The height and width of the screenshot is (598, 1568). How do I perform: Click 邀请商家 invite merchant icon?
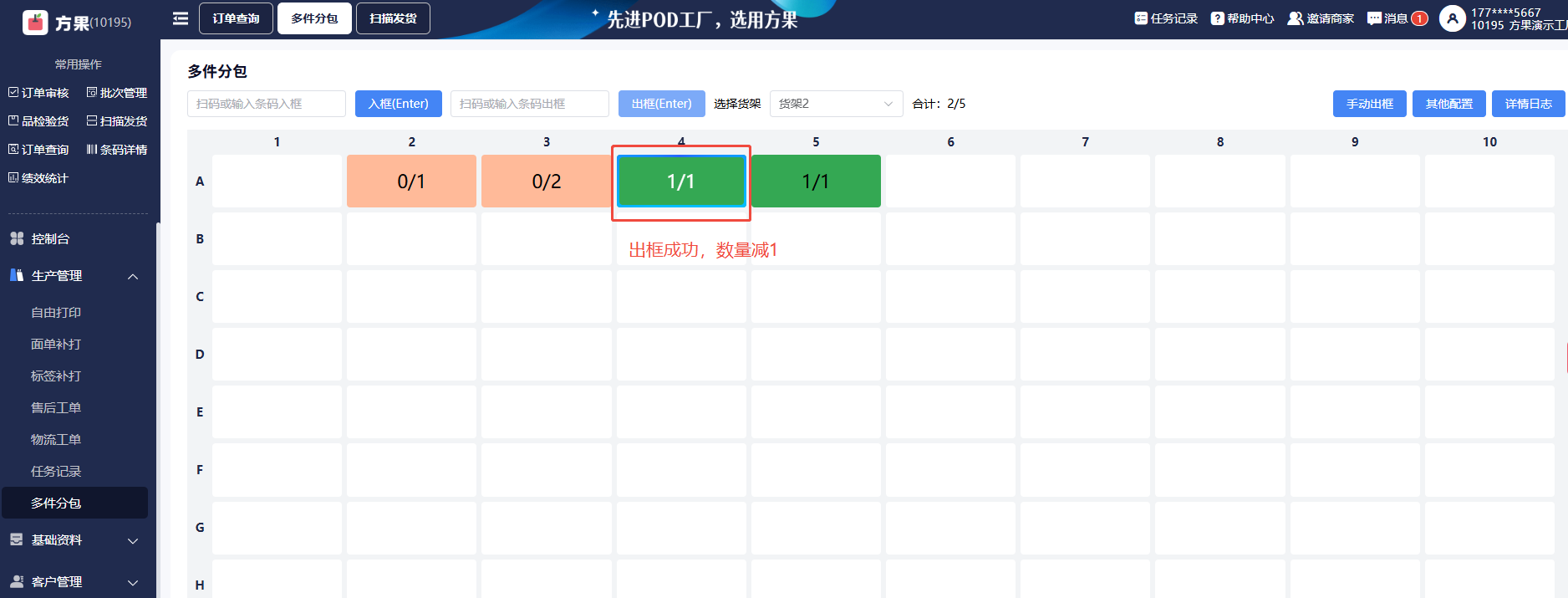point(1296,18)
